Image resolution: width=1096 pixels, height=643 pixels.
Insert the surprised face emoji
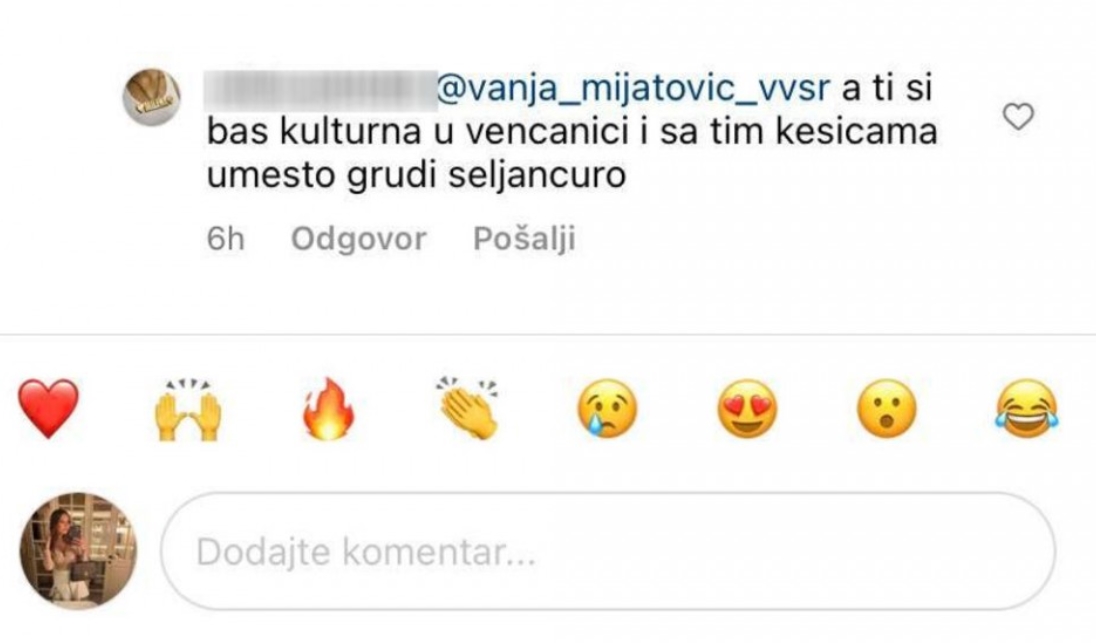(887, 409)
